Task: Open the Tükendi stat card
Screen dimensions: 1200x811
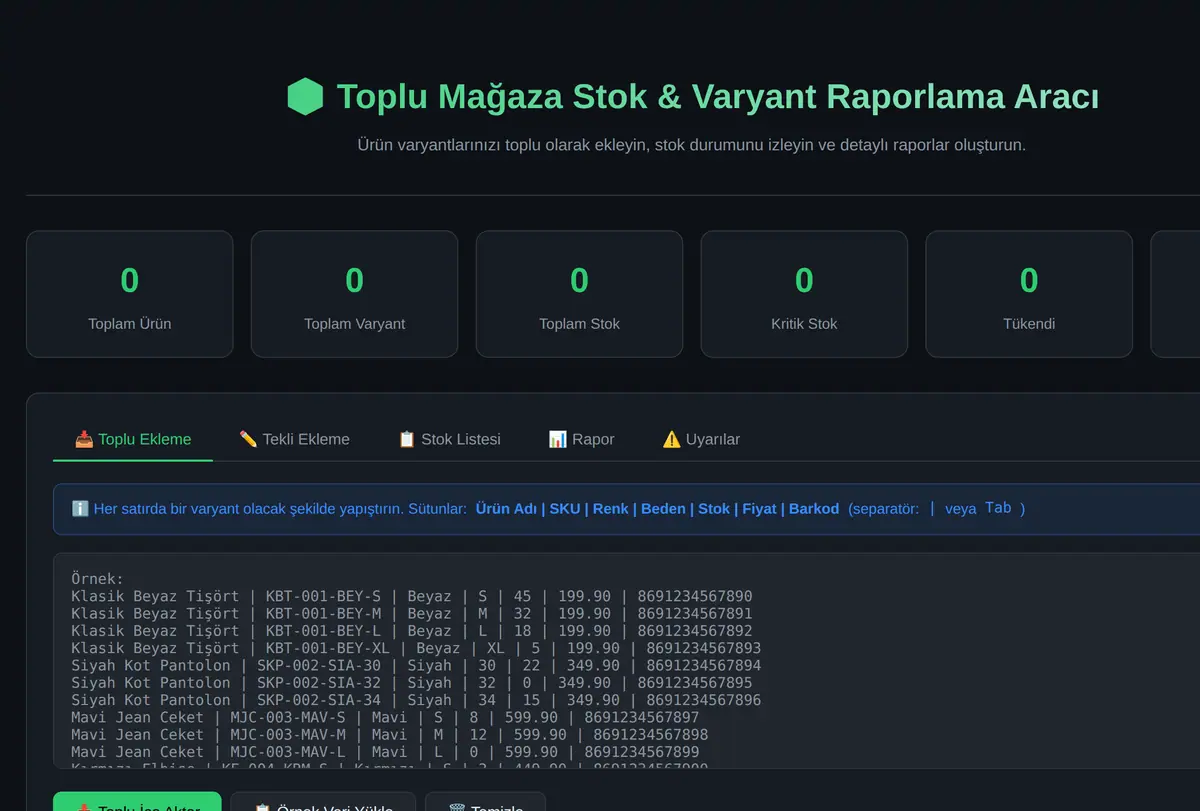Action: tap(1029, 294)
